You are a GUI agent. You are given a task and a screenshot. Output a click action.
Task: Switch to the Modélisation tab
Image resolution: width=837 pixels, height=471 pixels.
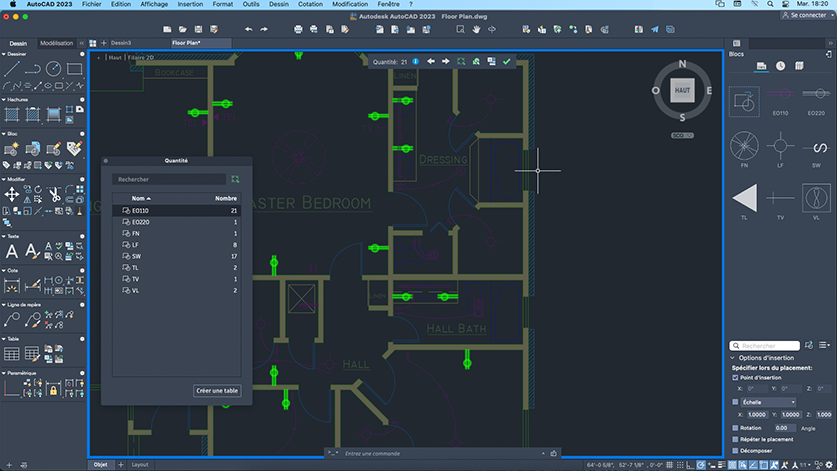pyautogui.click(x=57, y=43)
